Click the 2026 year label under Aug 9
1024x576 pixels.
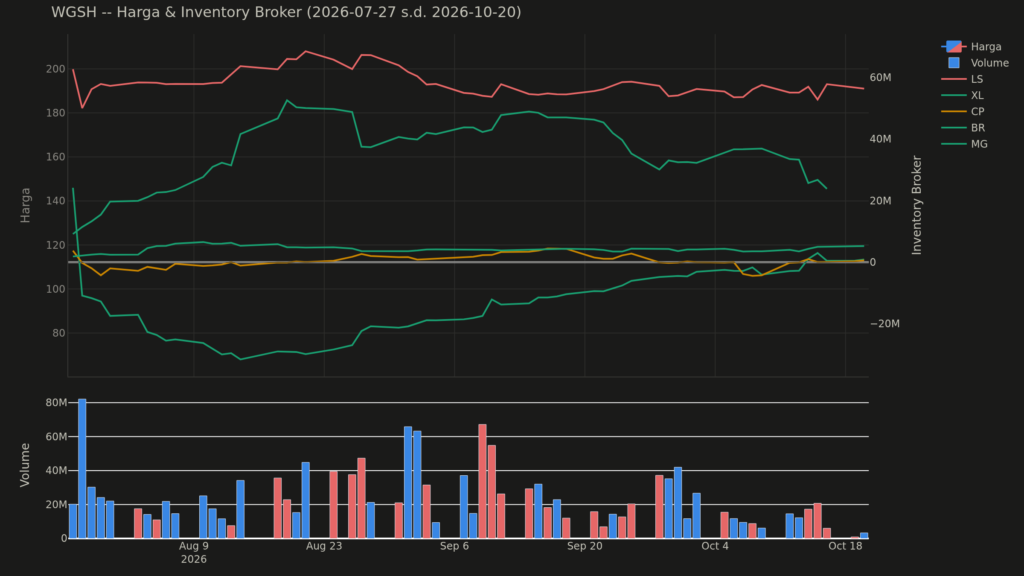[194, 560]
